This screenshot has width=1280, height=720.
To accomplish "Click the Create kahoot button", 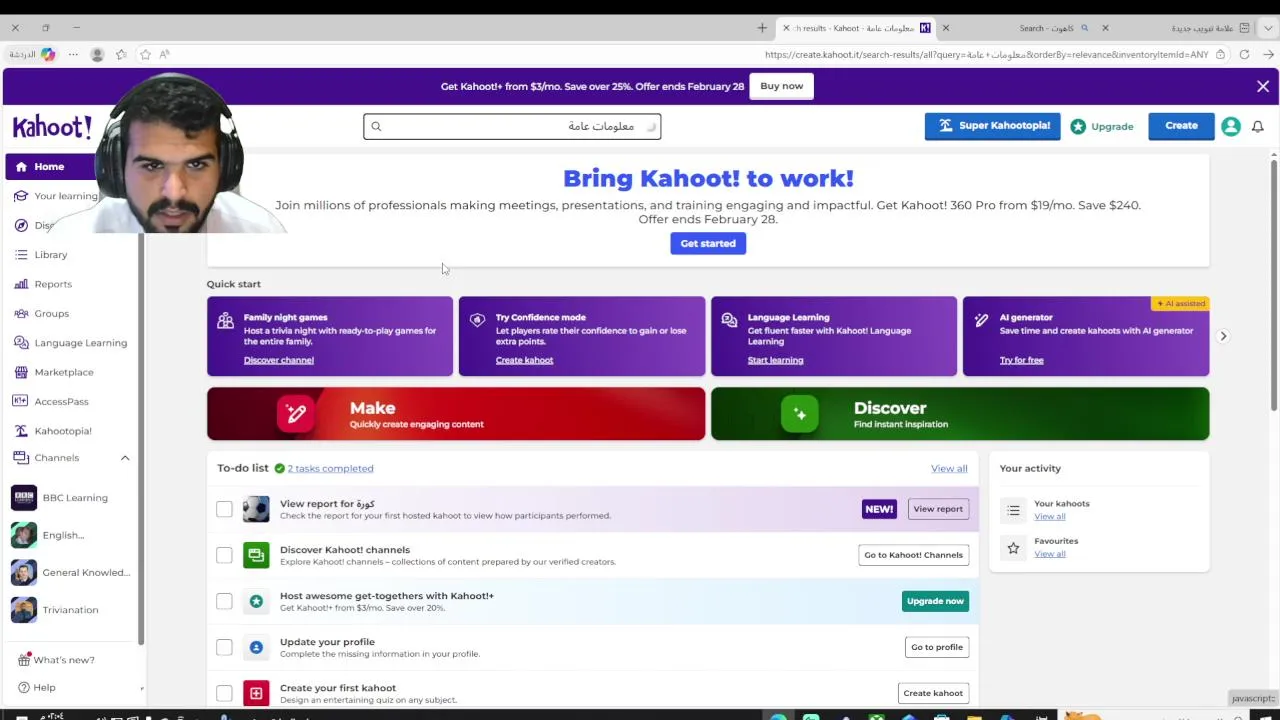I will (933, 693).
